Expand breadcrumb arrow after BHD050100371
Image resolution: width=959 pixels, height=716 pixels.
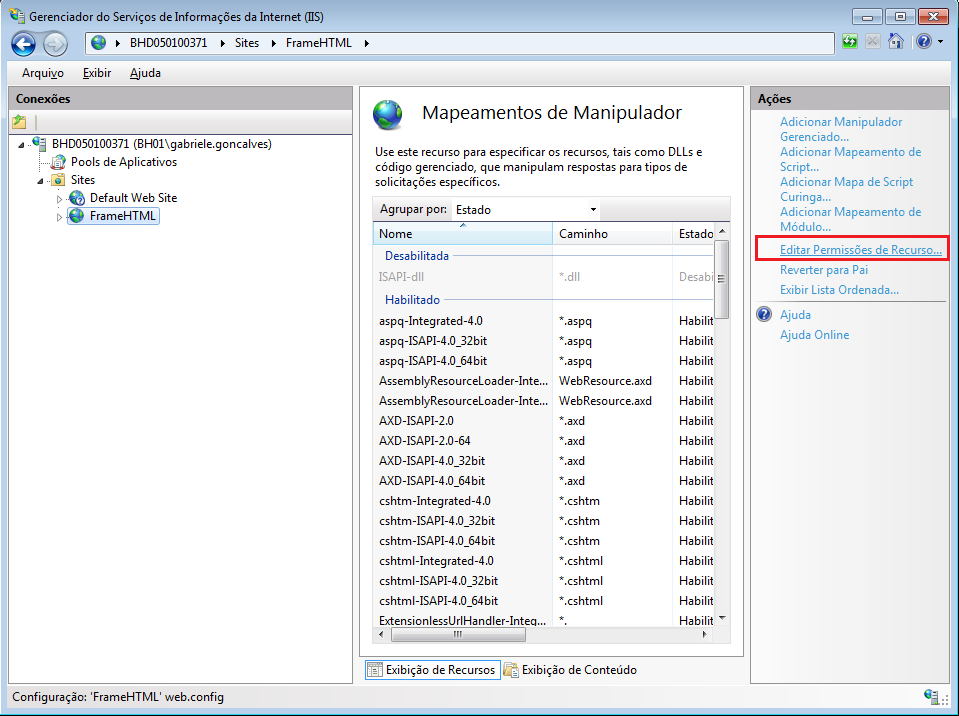tap(221, 43)
